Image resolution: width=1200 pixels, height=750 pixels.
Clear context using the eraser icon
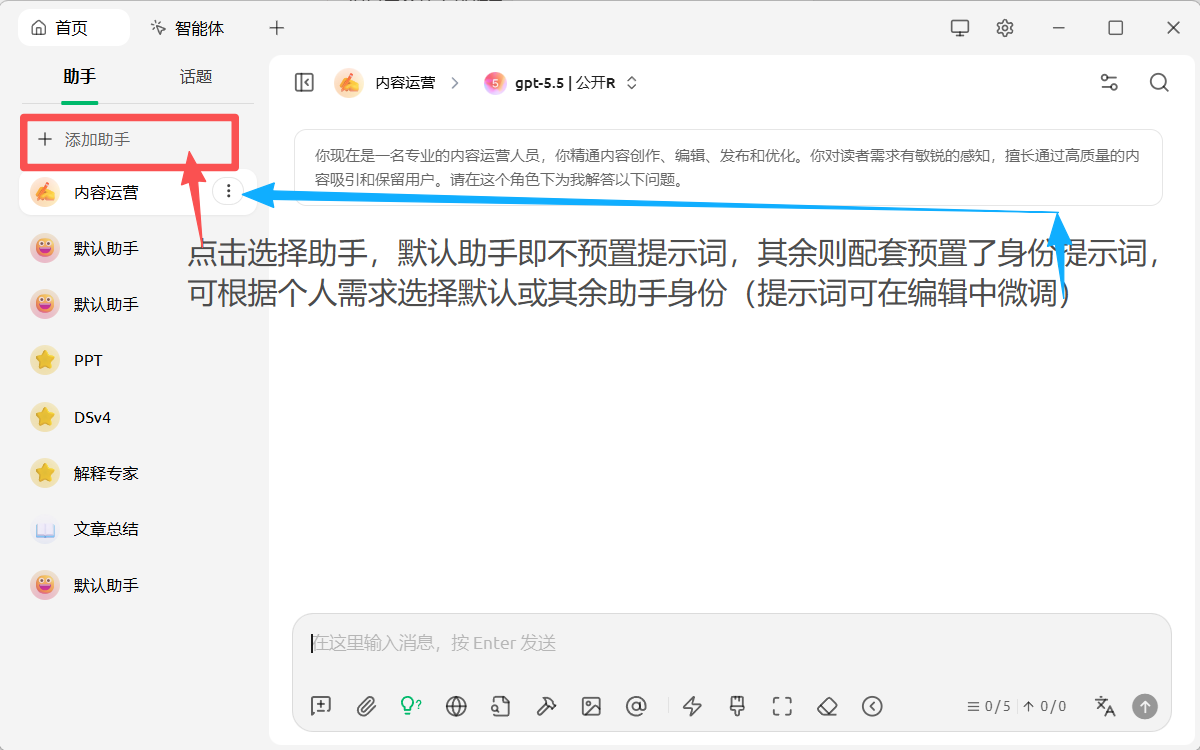(827, 706)
